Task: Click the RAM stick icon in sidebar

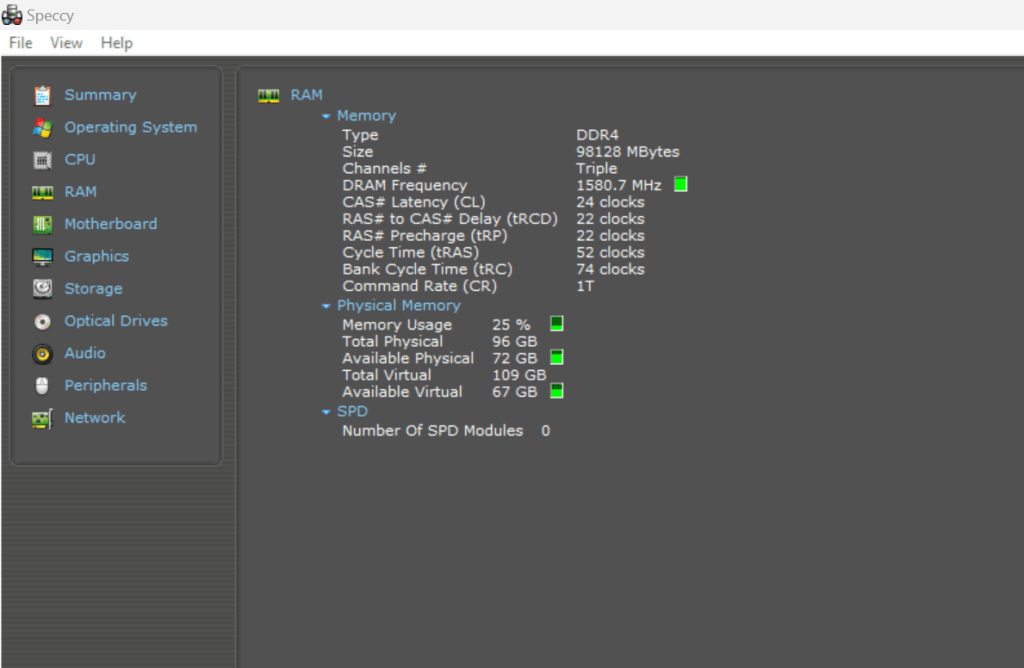Action: 42,192
